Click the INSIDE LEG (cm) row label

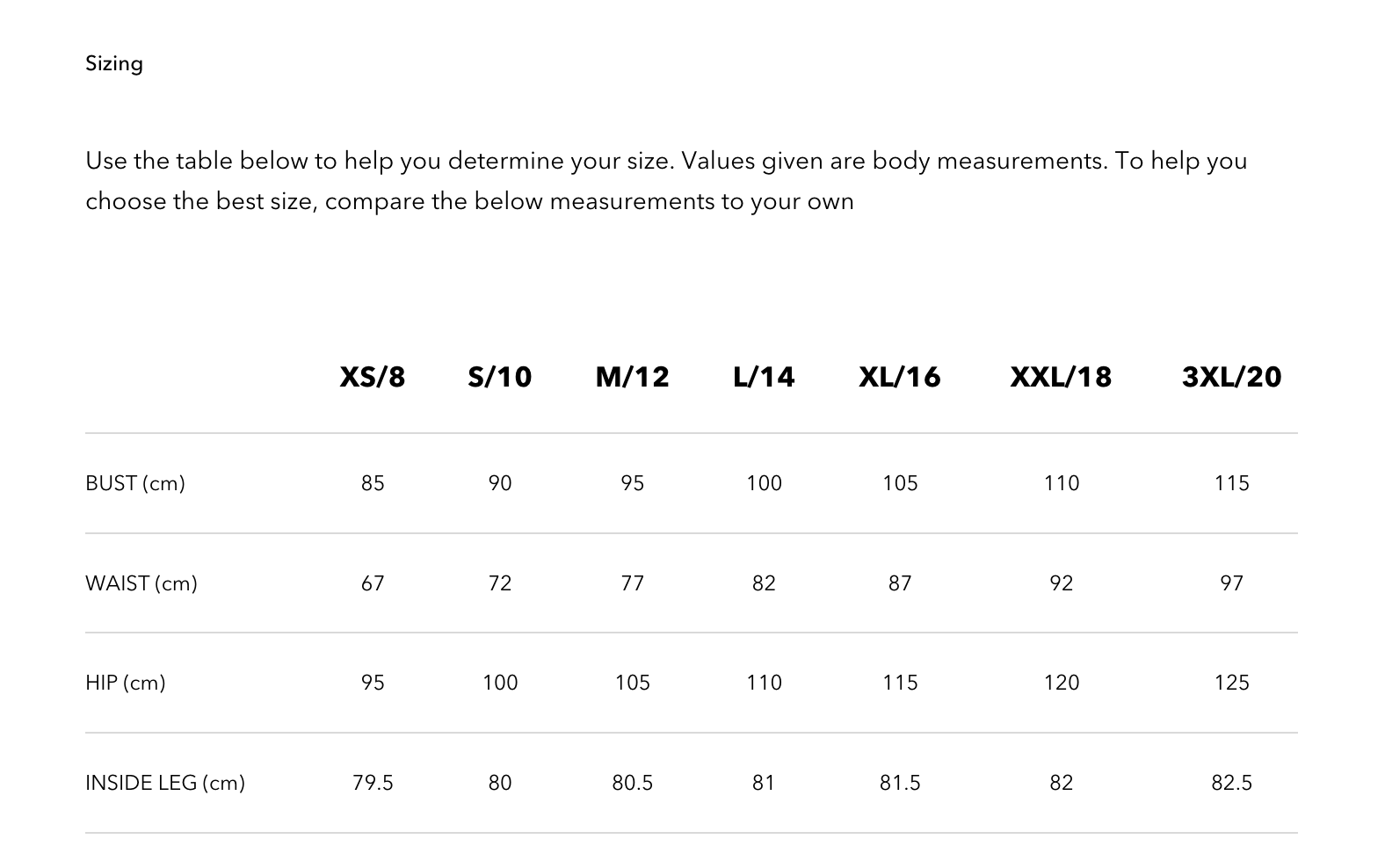click(165, 783)
